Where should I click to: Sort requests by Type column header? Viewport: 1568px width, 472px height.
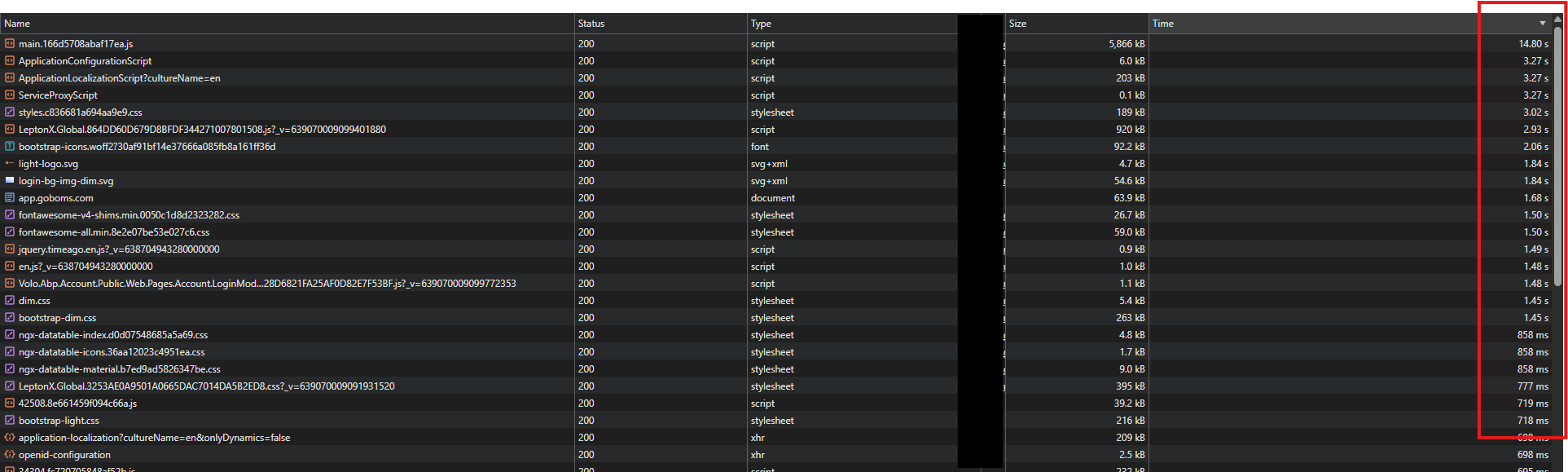click(x=852, y=24)
